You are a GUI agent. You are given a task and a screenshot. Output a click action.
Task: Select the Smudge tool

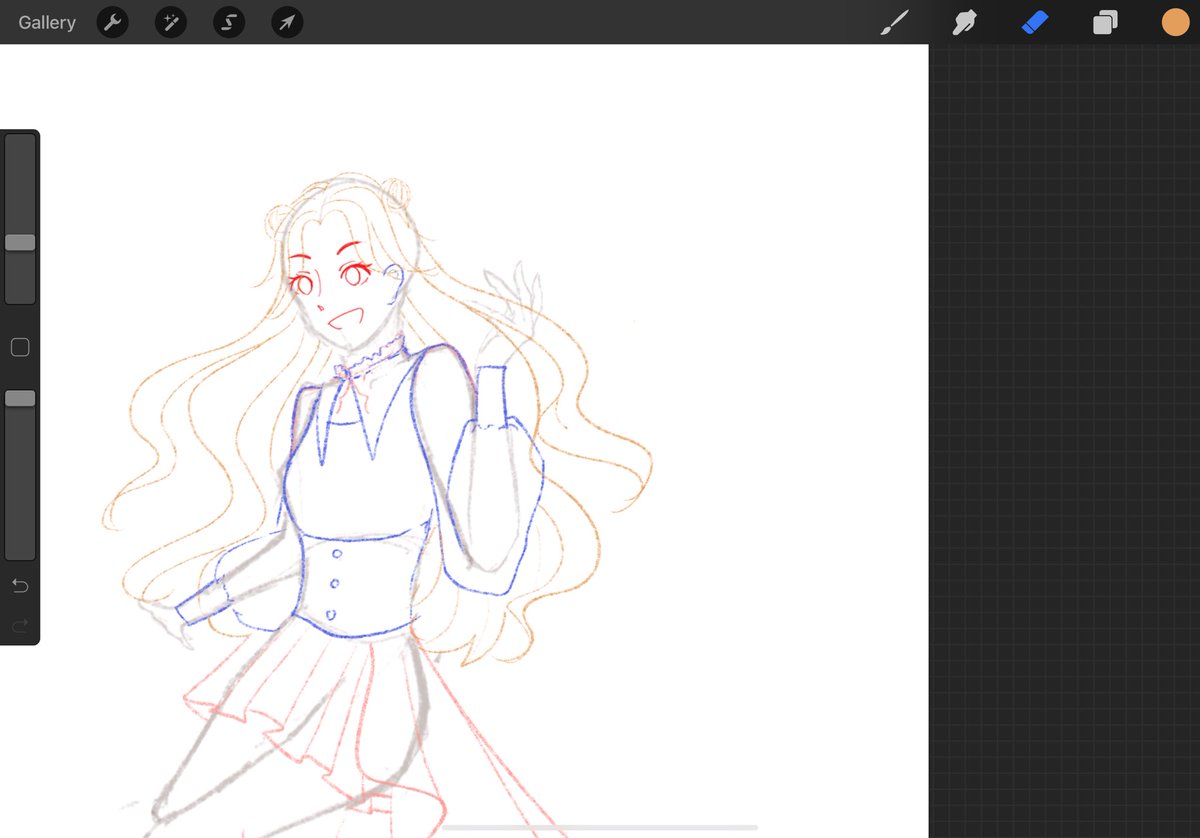point(964,22)
